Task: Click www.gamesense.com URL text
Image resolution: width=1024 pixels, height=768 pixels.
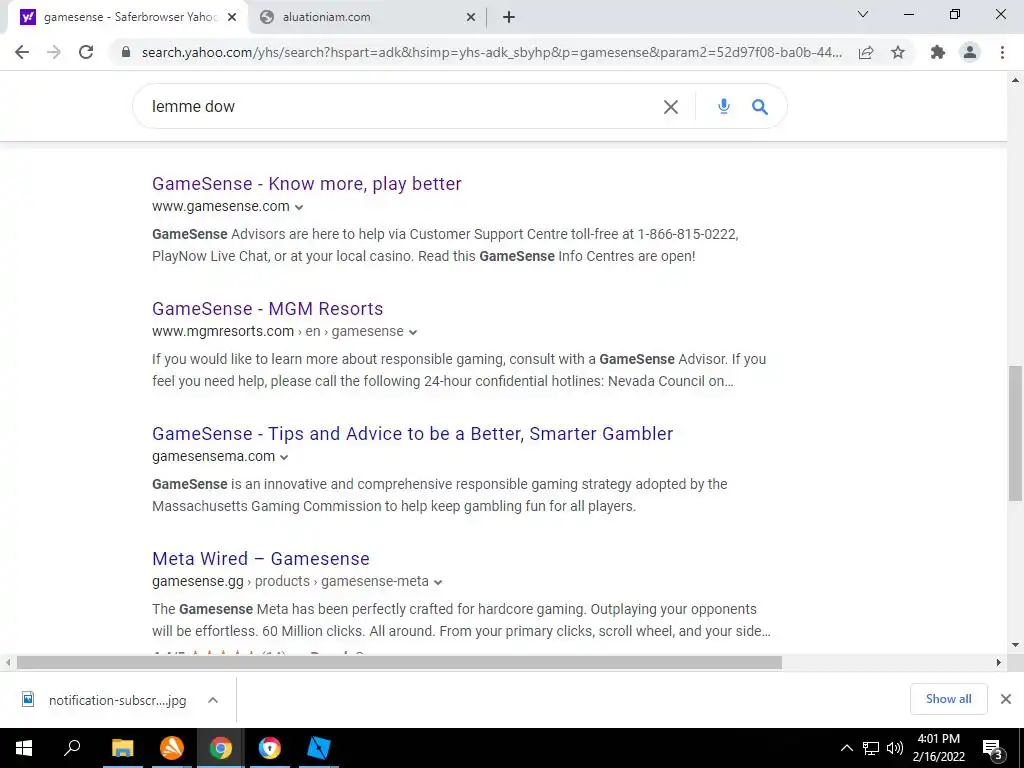Action: [221, 206]
